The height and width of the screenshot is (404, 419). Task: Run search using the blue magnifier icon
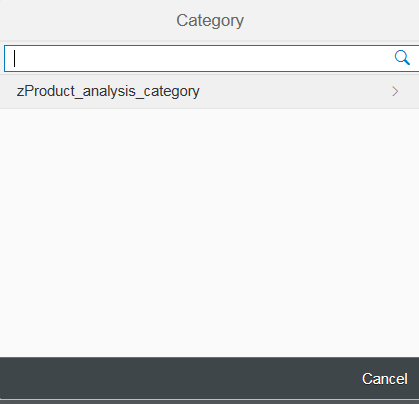click(402, 58)
